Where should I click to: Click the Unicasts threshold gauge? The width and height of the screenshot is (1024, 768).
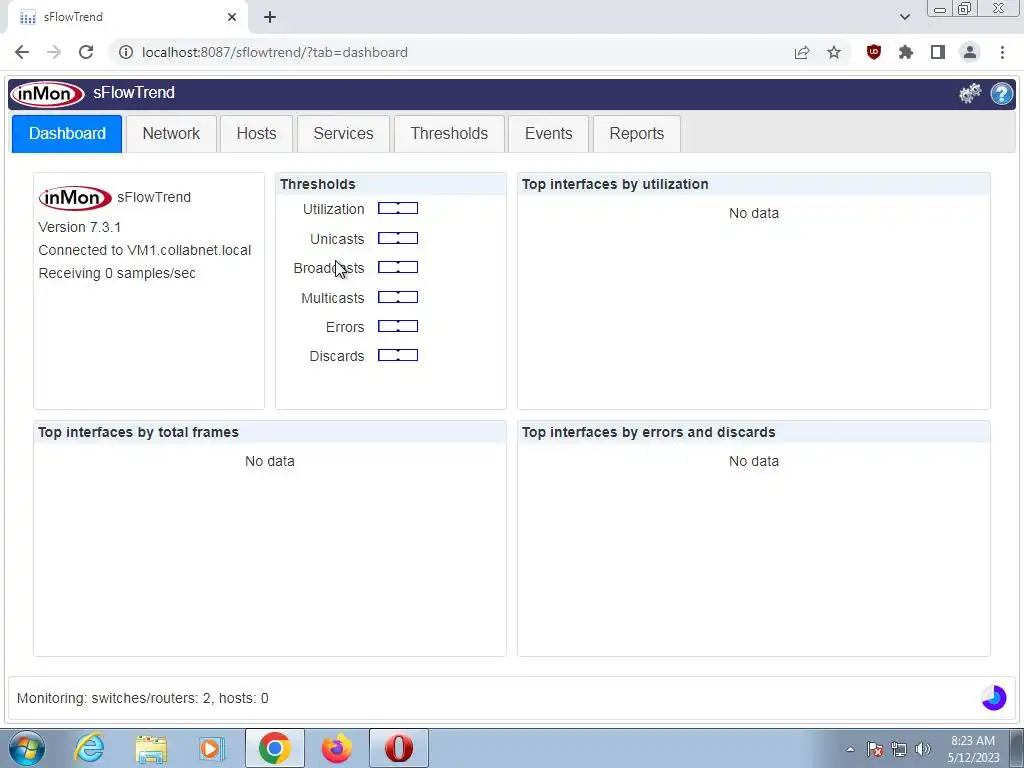(x=398, y=238)
